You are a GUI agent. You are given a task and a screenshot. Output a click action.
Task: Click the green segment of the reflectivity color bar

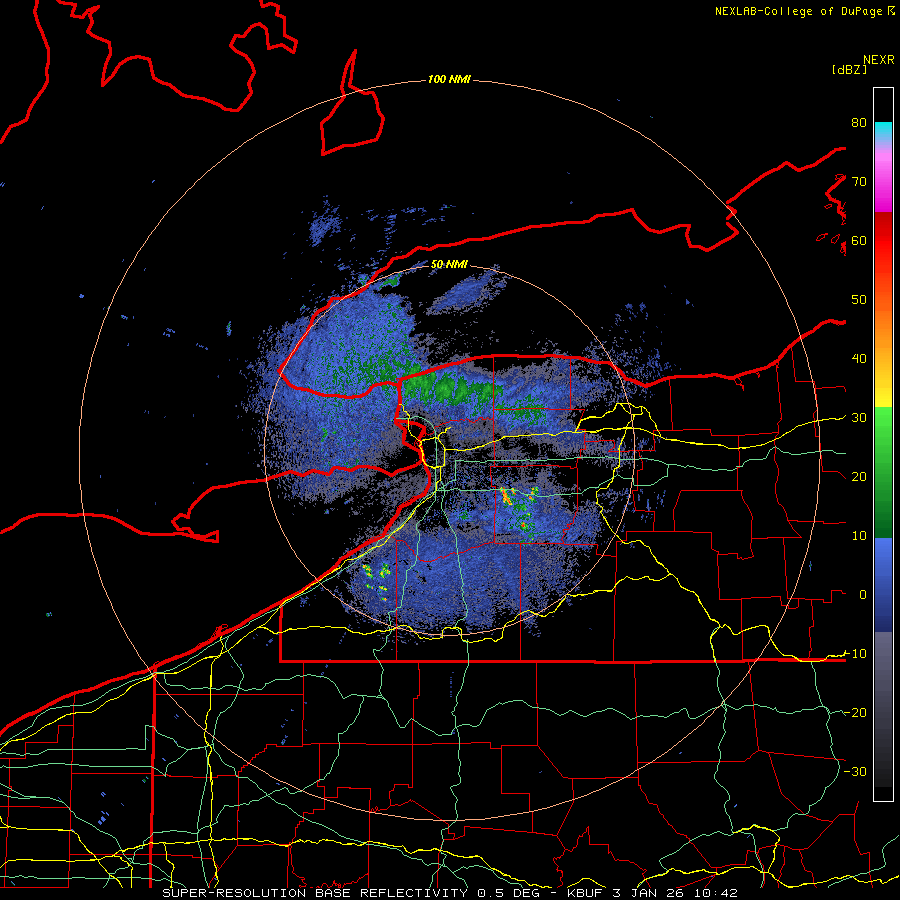pos(883,472)
